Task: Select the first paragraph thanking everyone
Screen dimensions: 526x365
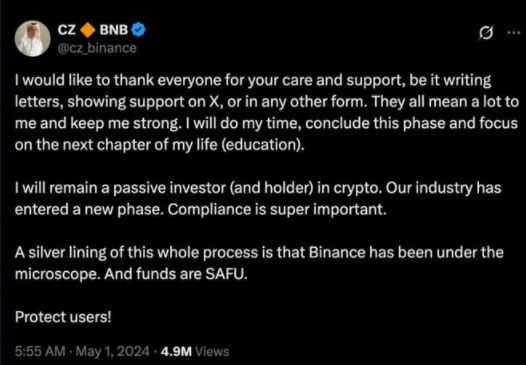Action: click(x=267, y=113)
